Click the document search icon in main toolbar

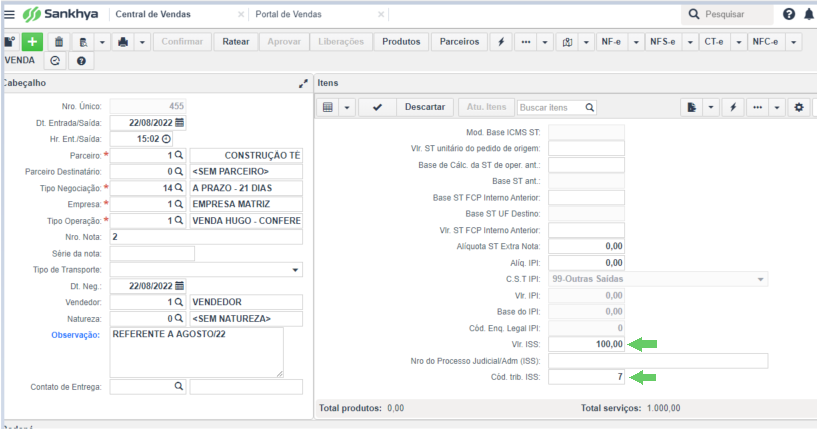point(83,42)
